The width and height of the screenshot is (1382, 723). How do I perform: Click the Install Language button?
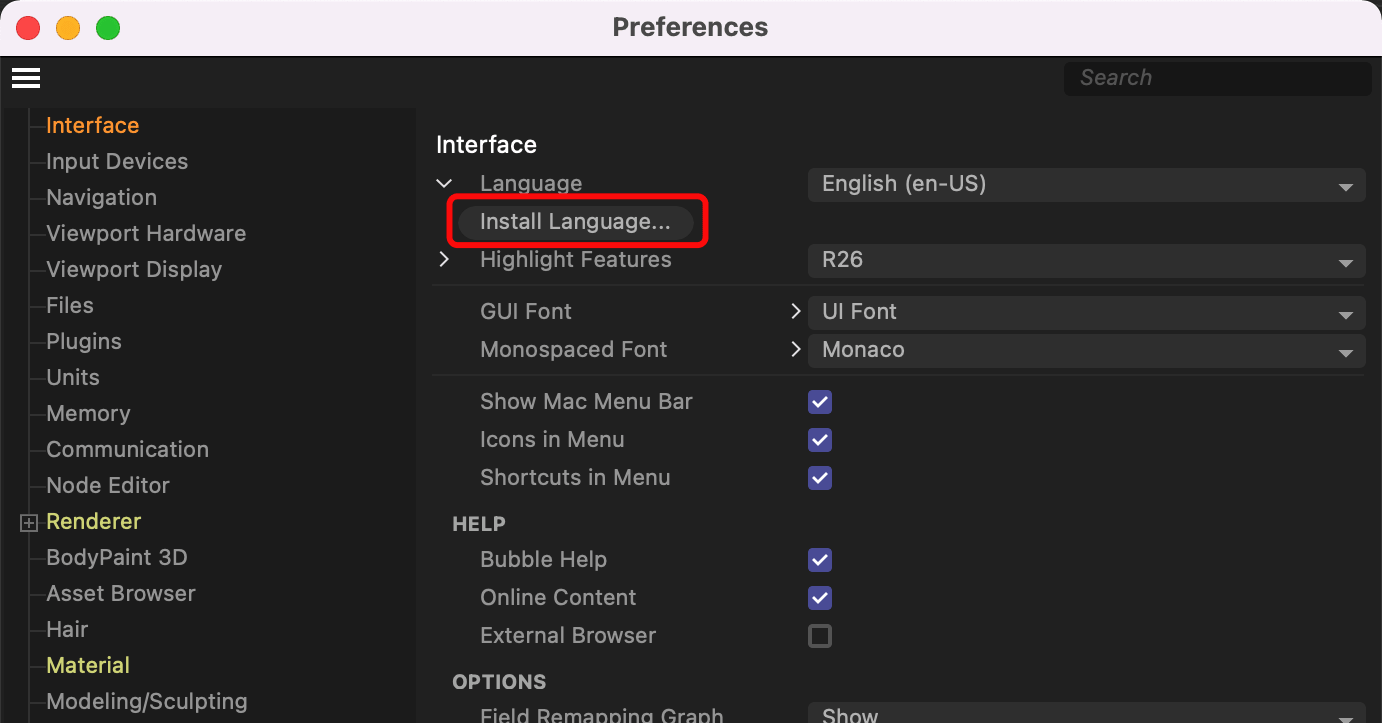coord(575,222)
